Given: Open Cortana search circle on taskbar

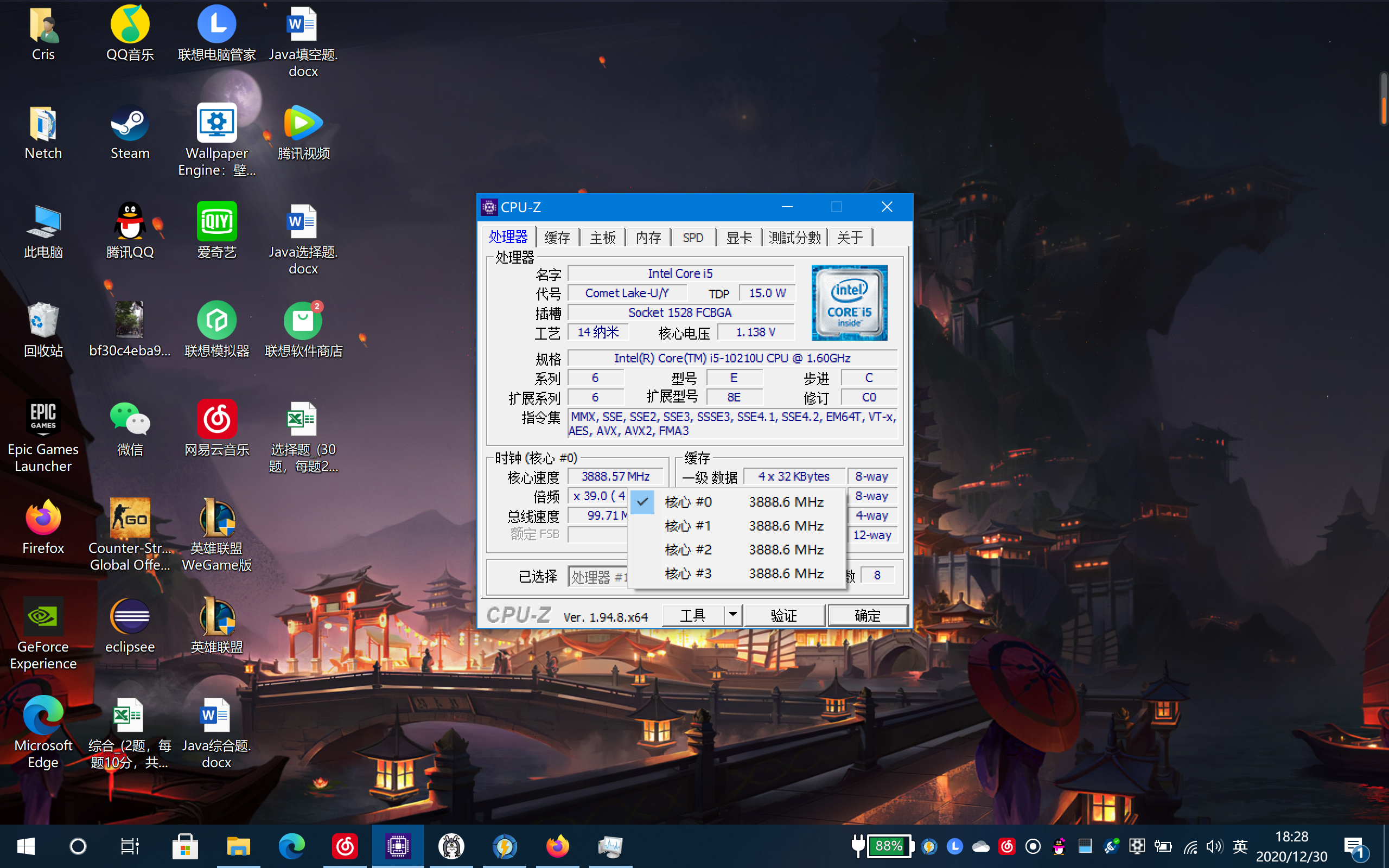Looking at the screenshot, I should coord(78,846).
